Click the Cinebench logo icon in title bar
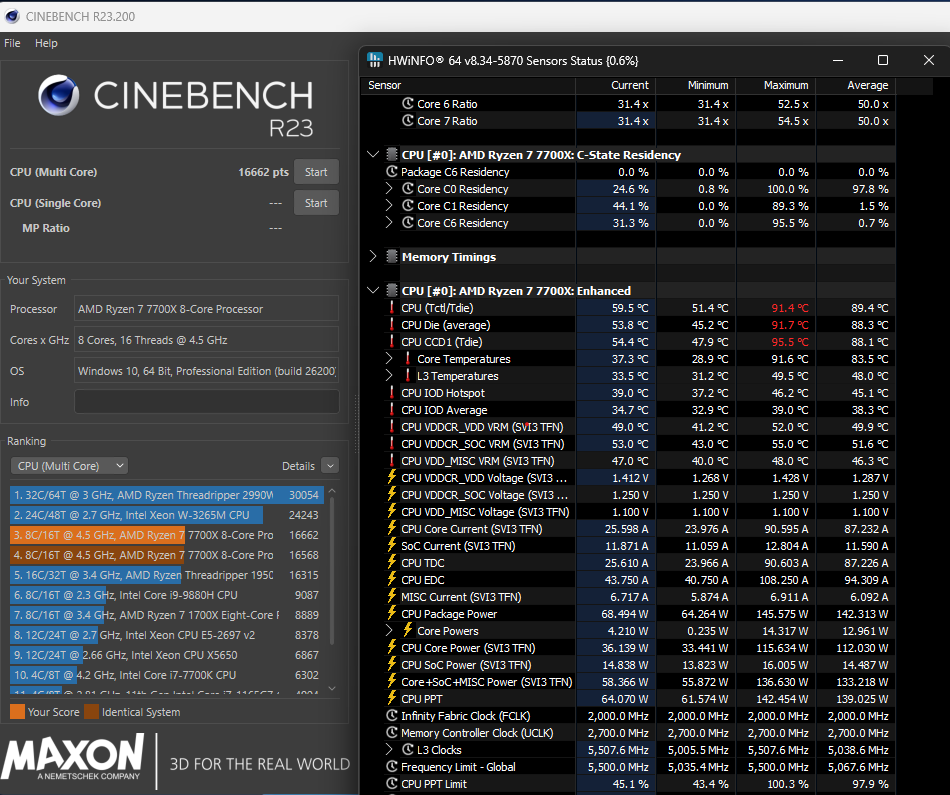The height and width of the screenshot is (795, 950). coord(12,16)
